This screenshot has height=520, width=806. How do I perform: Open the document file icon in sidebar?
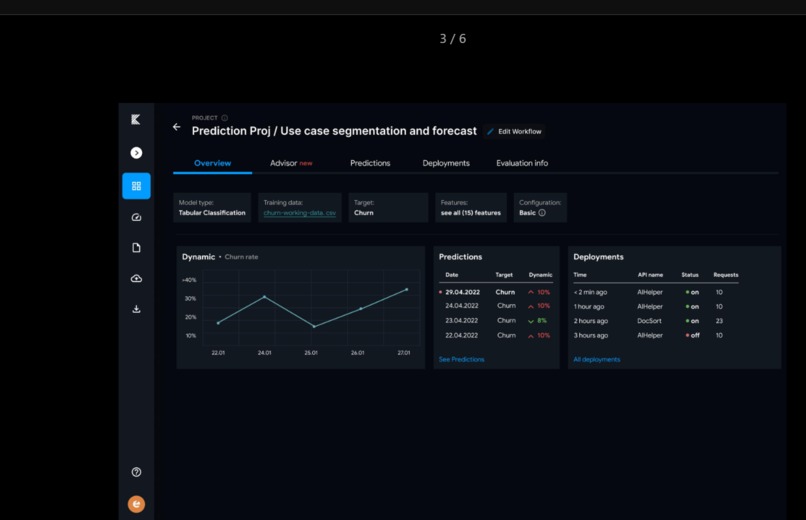click(x=136, y=248)
